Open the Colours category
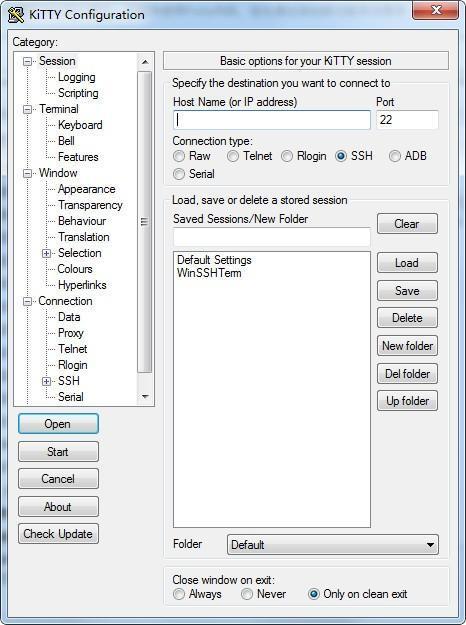Image resolution: width=466 pixels, height=625 pixels. [x=75, y=269]
